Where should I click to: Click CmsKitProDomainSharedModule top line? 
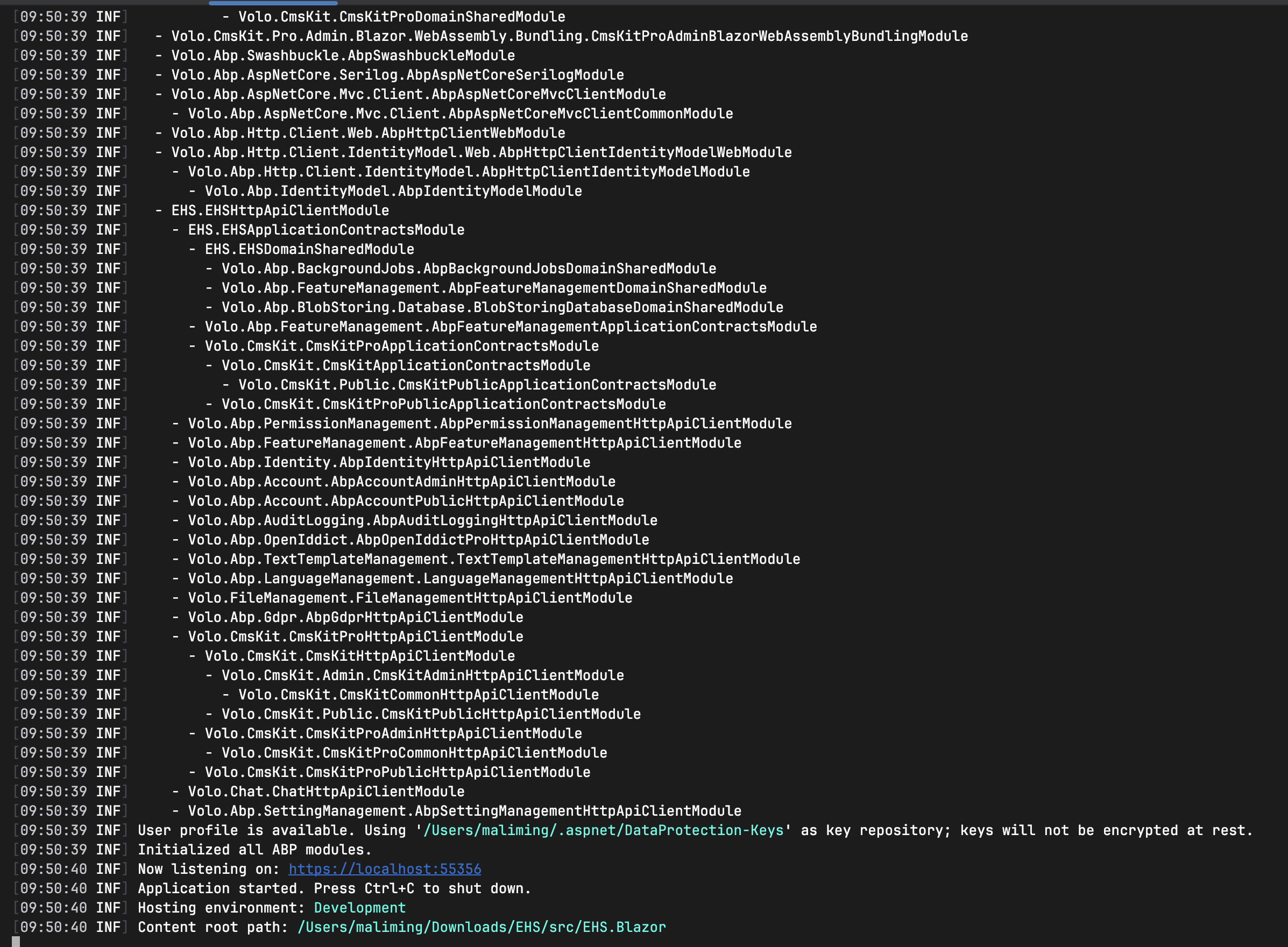(x=402, y=17)
